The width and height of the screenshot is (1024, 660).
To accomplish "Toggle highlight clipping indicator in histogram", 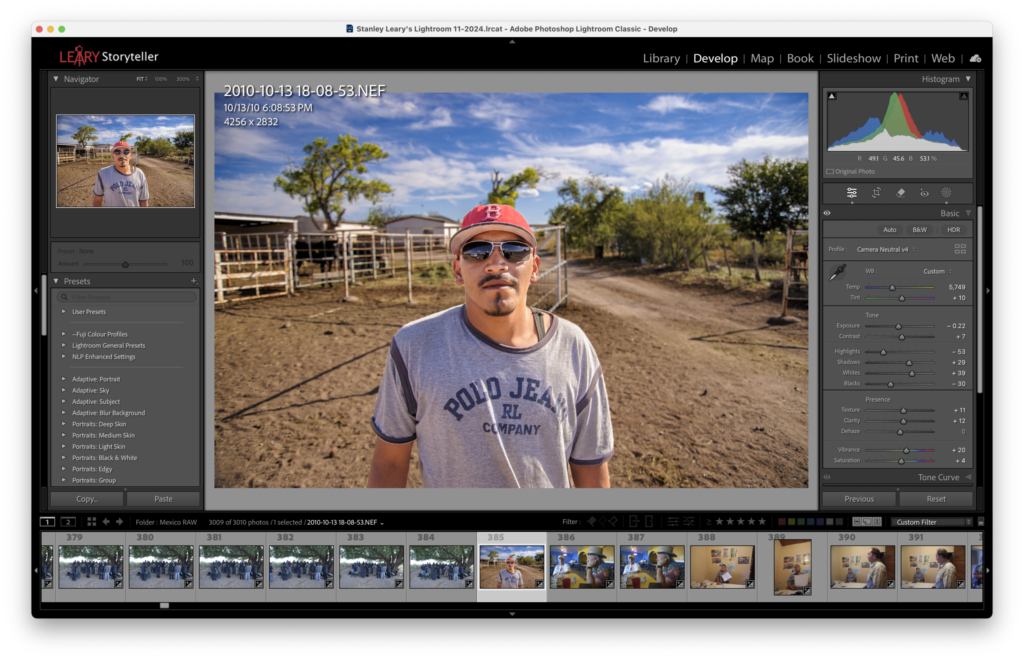I will coord(963,96).
